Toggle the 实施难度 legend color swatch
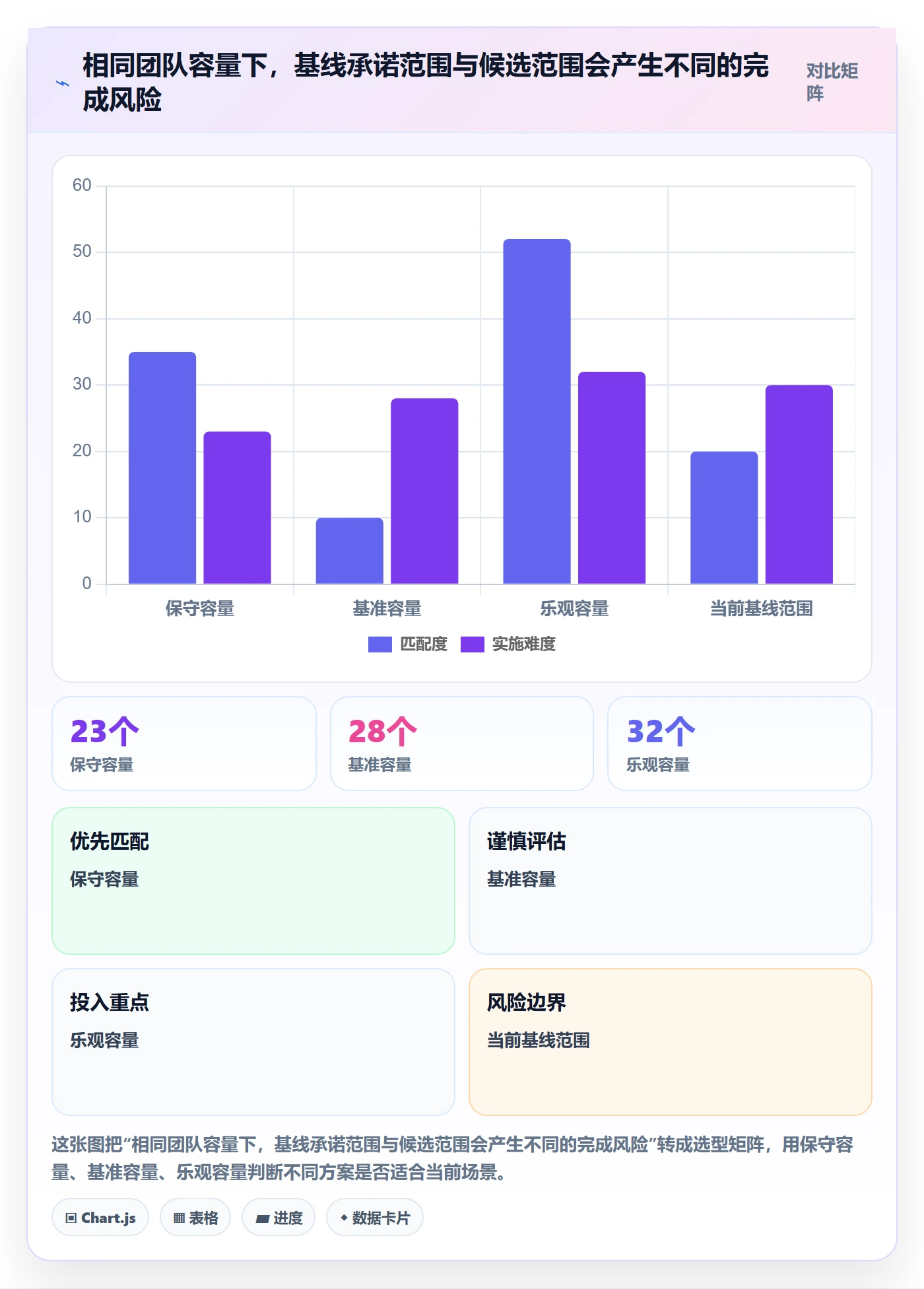Viewport: 924px width, 1289px height. (x=472, y=644)
